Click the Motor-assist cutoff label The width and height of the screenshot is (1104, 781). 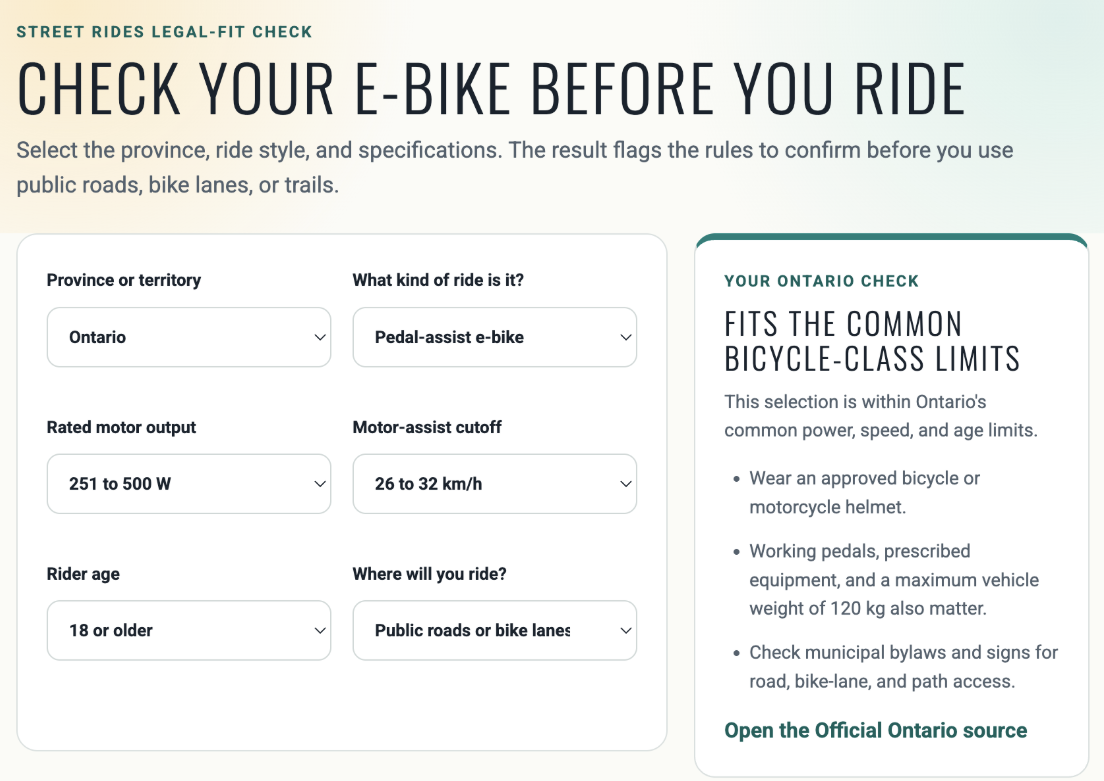[427, 427]
